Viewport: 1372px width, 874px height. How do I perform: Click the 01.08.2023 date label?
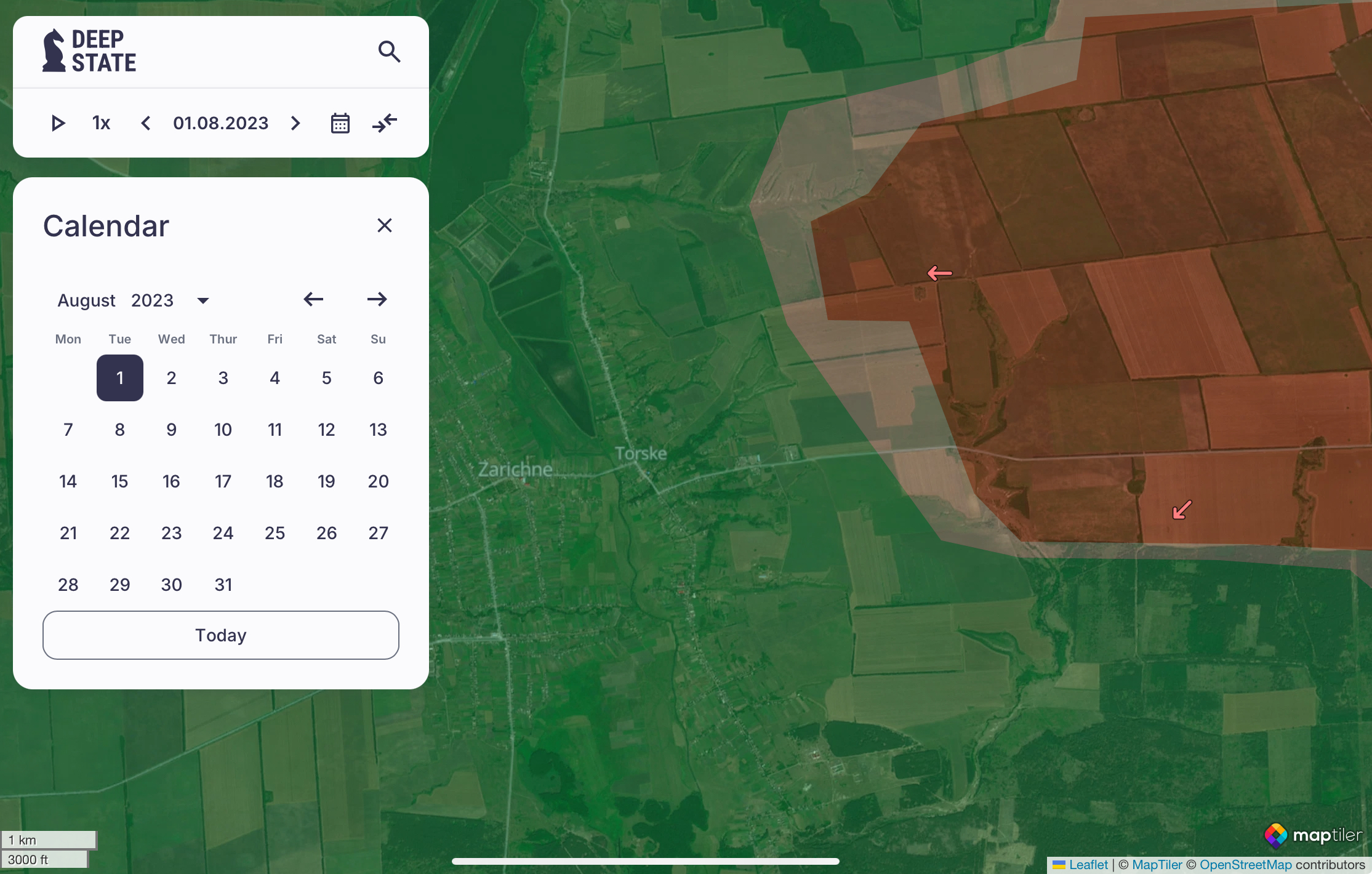point(220,123)
